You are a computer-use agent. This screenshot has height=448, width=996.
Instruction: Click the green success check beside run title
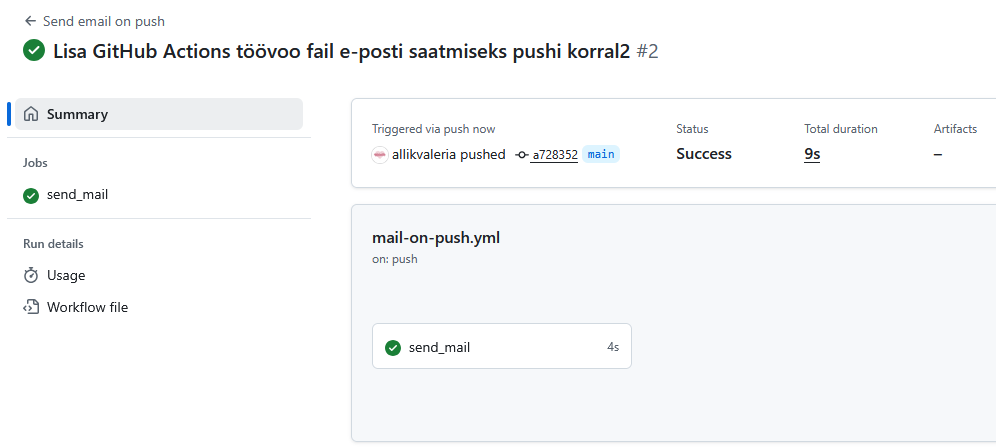[x=34, y=50]
